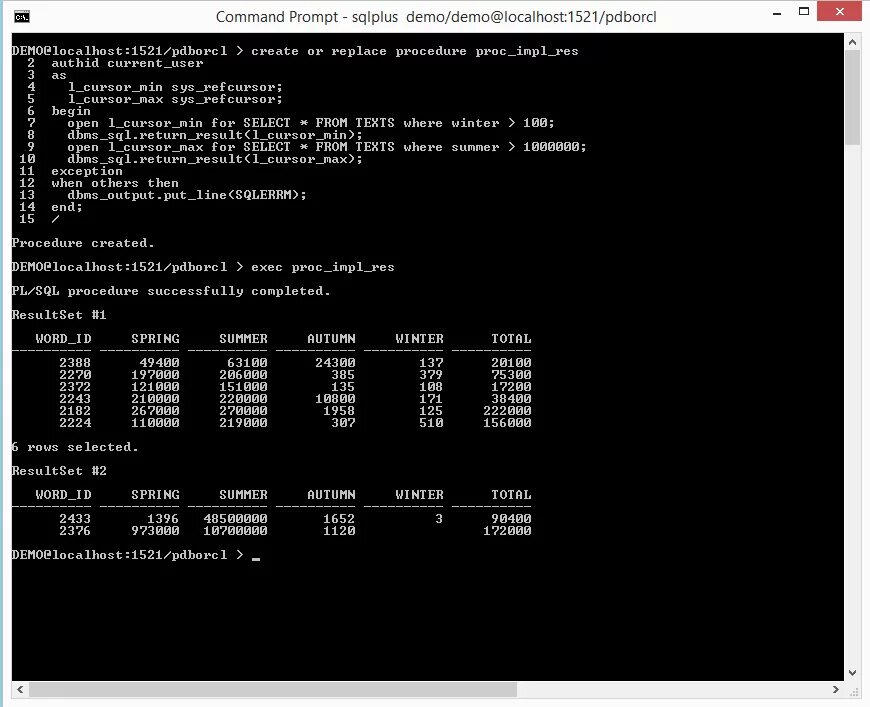Click WORD_ID value 2224
Viewport: 870px width, 707px height.
coord(75,422)
